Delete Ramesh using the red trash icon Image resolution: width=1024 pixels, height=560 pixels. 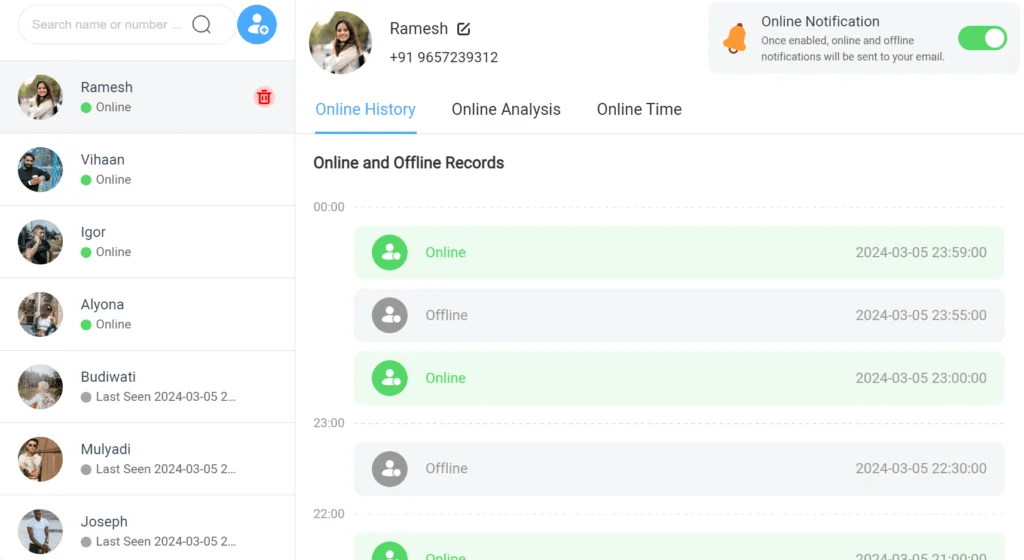[x=264, y=97]
